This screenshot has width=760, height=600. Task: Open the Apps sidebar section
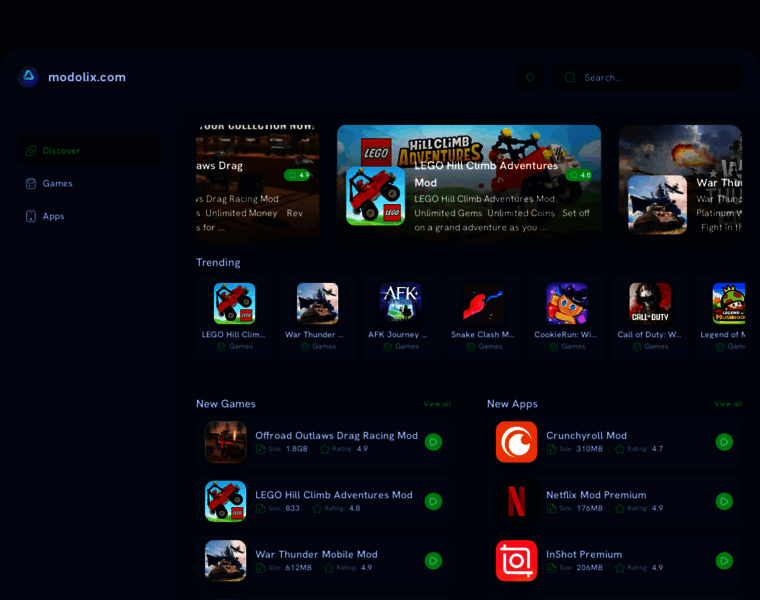click(89, 216)
